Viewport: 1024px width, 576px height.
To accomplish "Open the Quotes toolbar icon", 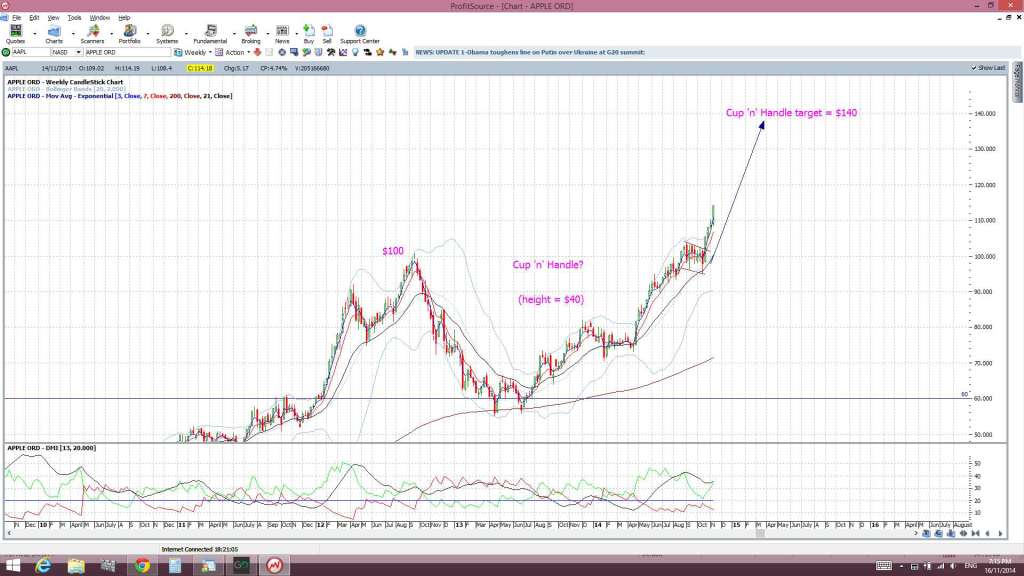I will click(x=15, y=34).
